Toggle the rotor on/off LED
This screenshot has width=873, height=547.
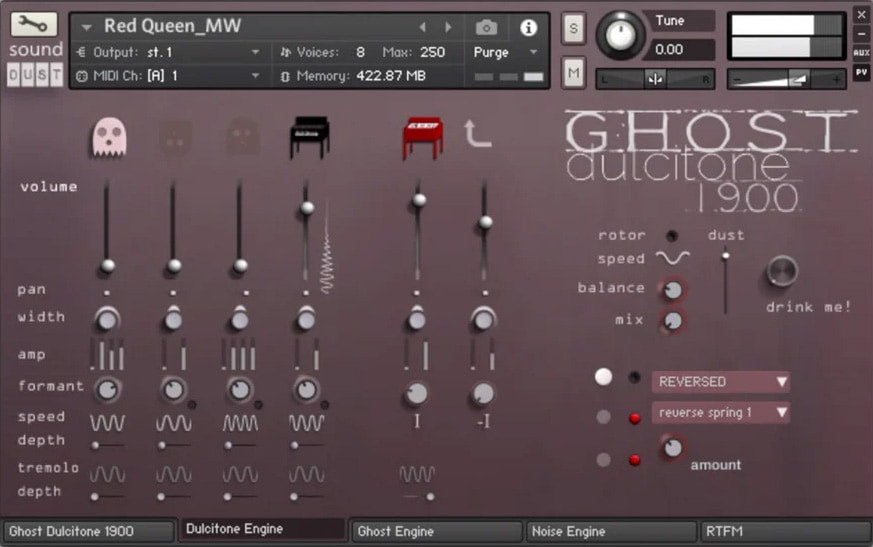[x=672, y=236]
